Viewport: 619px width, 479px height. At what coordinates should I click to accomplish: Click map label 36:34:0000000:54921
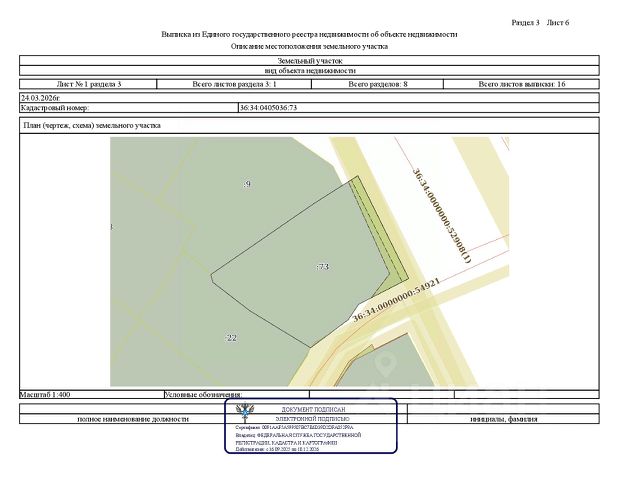pyautogui.click(x=396, y=300)
